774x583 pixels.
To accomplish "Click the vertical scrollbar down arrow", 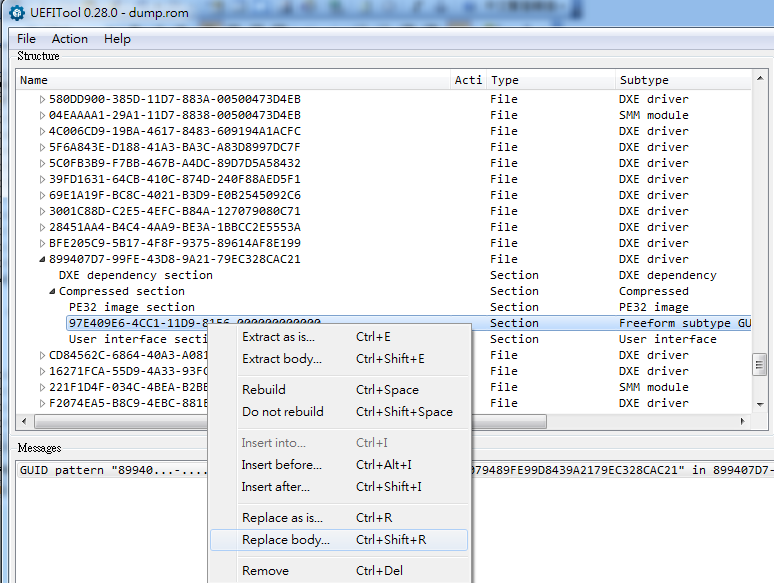I will pyautogui.click(x=760, y=405).
